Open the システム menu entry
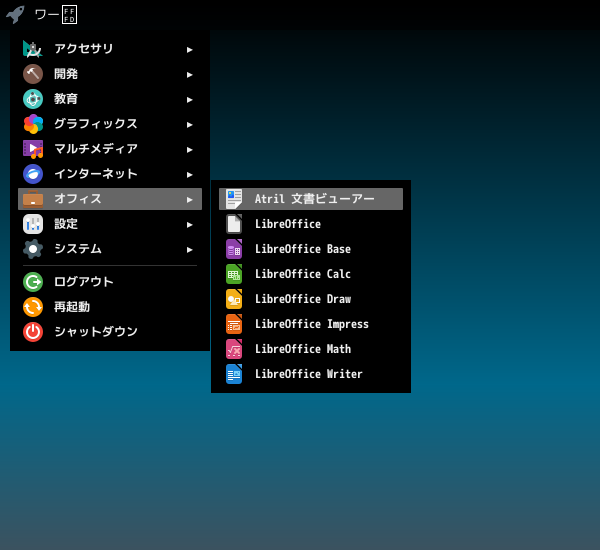 click(110, 249)
